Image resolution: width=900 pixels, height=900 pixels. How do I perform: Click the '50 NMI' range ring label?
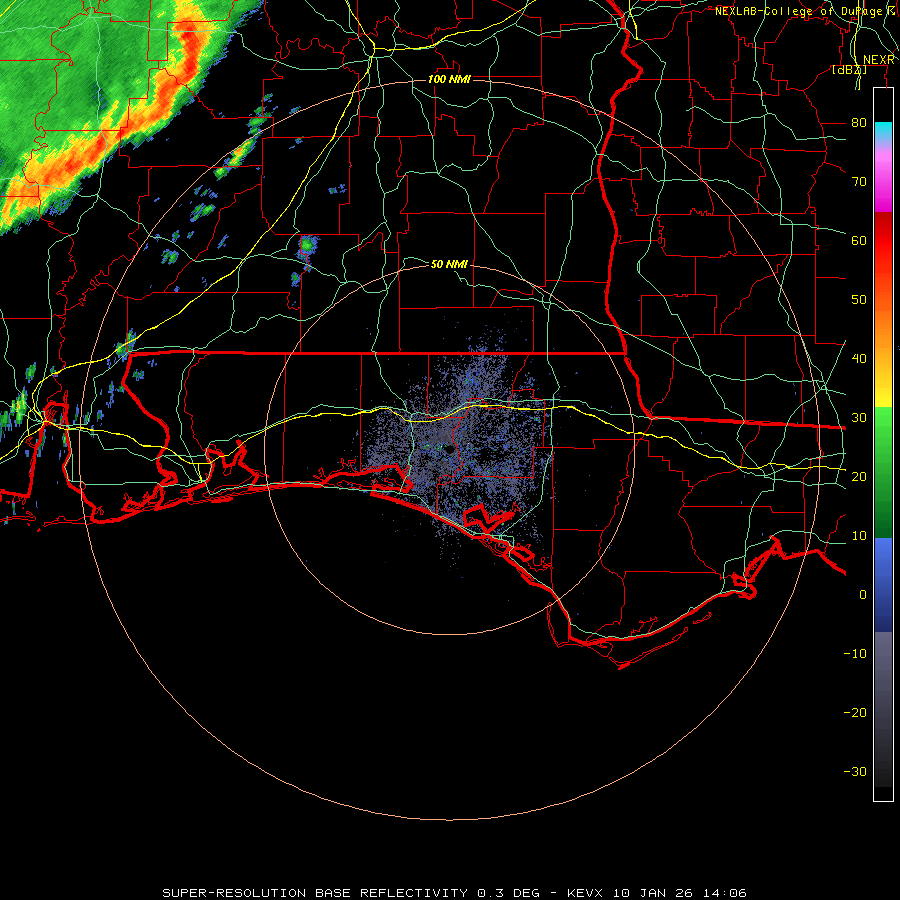[449, 264]
